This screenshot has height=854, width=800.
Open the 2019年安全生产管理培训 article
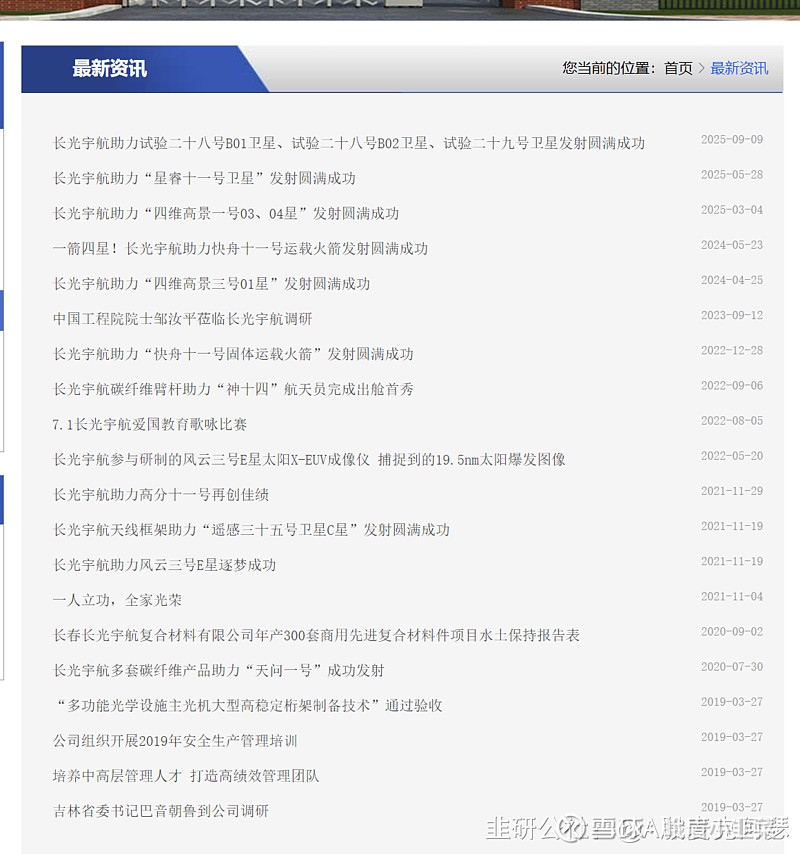(175, 740)
